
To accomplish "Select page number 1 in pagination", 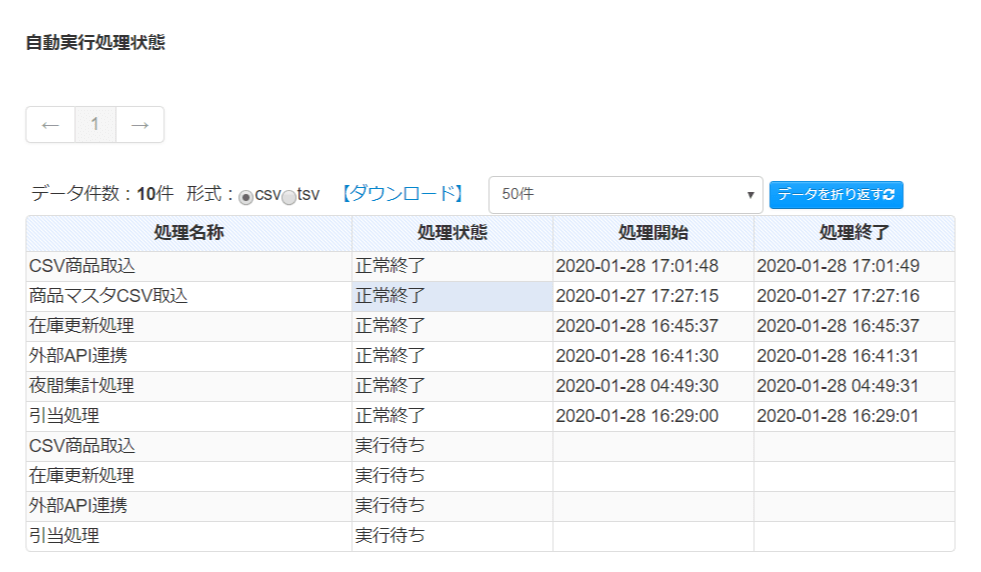I will coord(95,125).
